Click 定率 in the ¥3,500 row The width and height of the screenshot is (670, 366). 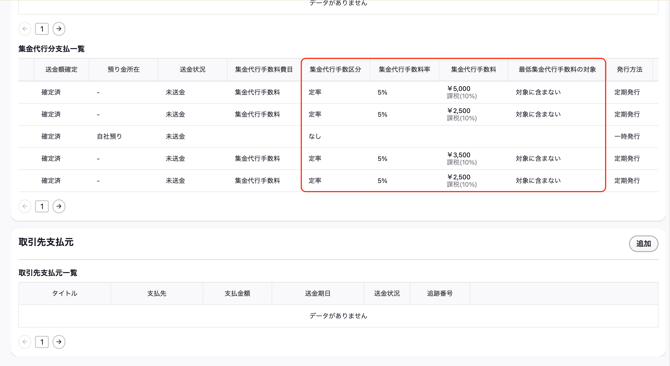314,158
